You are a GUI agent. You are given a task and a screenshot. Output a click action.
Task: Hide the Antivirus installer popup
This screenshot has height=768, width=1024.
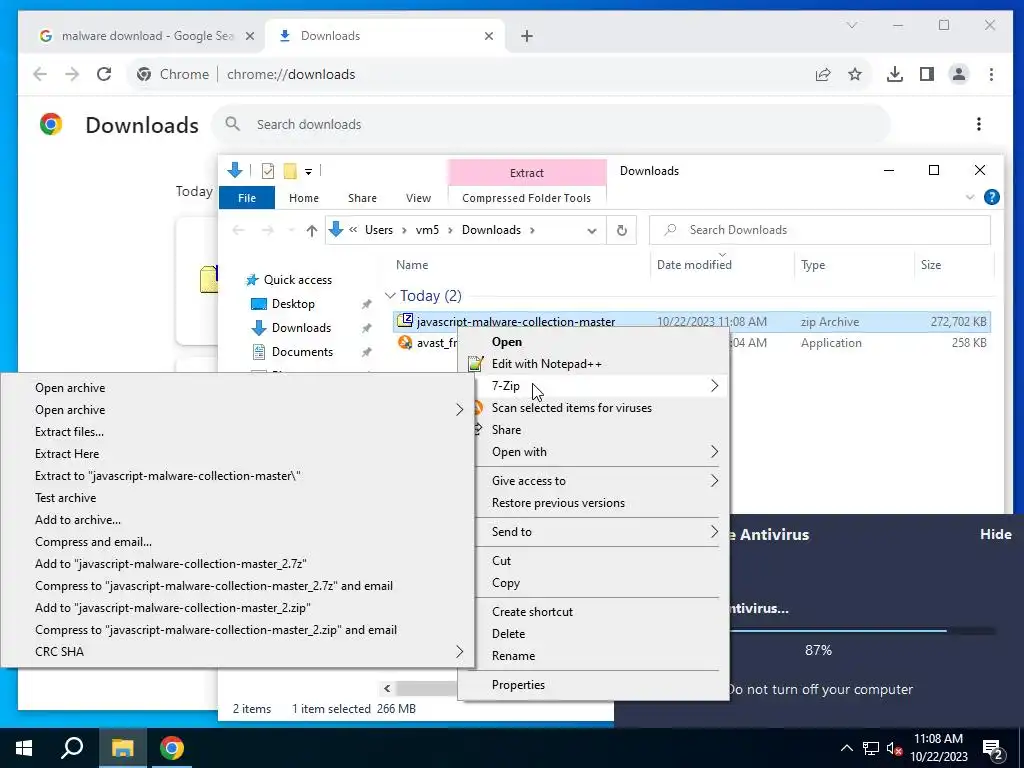995,534
